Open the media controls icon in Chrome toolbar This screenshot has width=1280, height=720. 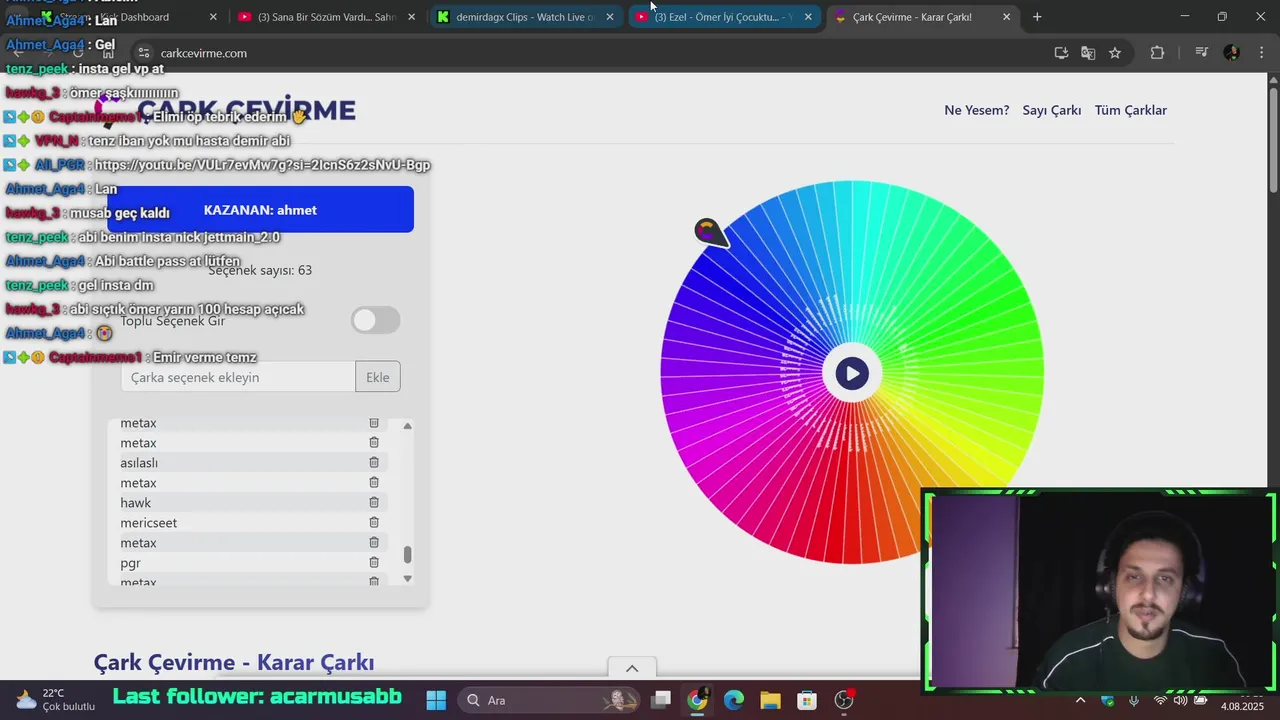pos(1201,53)
